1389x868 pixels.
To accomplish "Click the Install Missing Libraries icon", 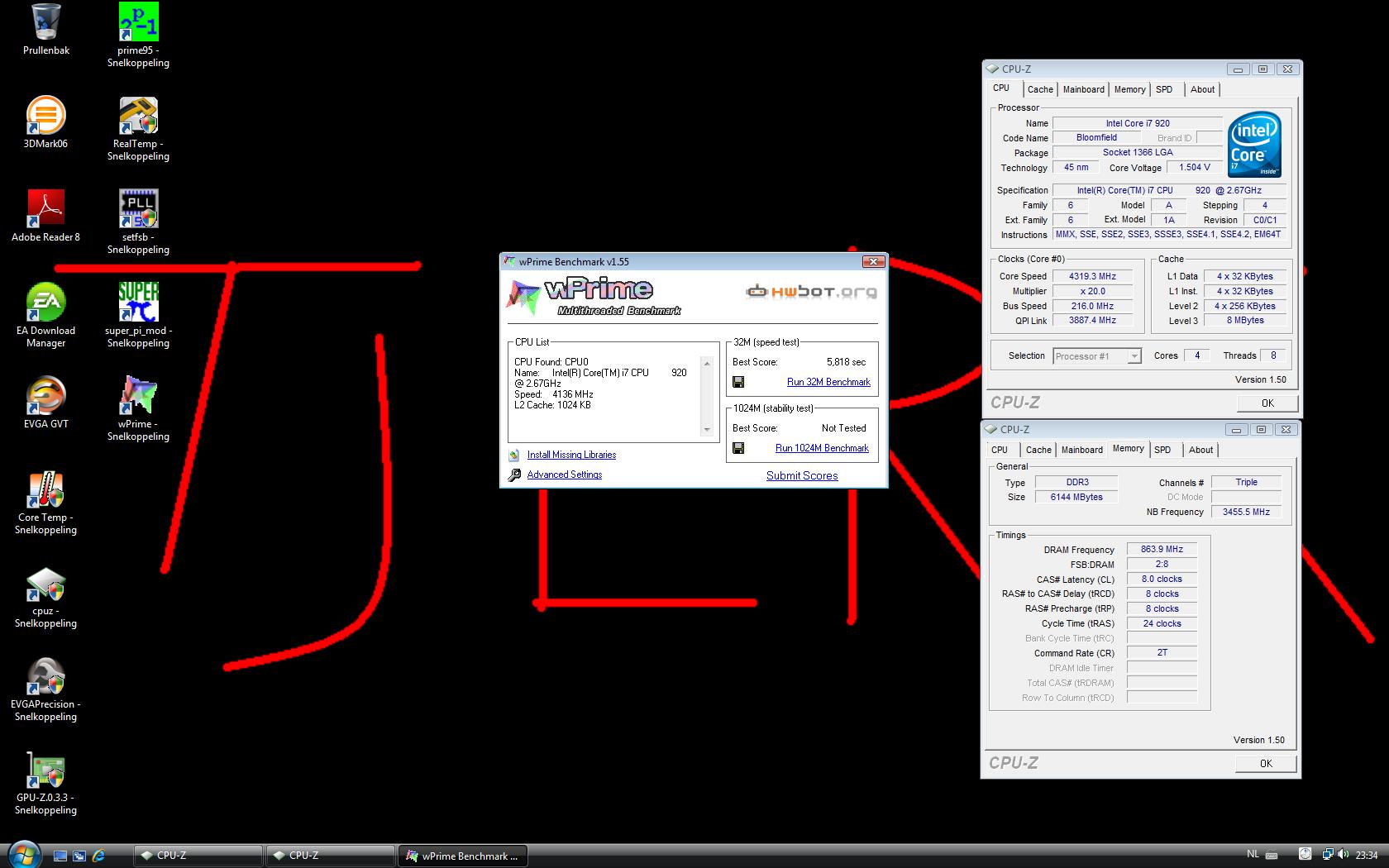I will [514, 455].
